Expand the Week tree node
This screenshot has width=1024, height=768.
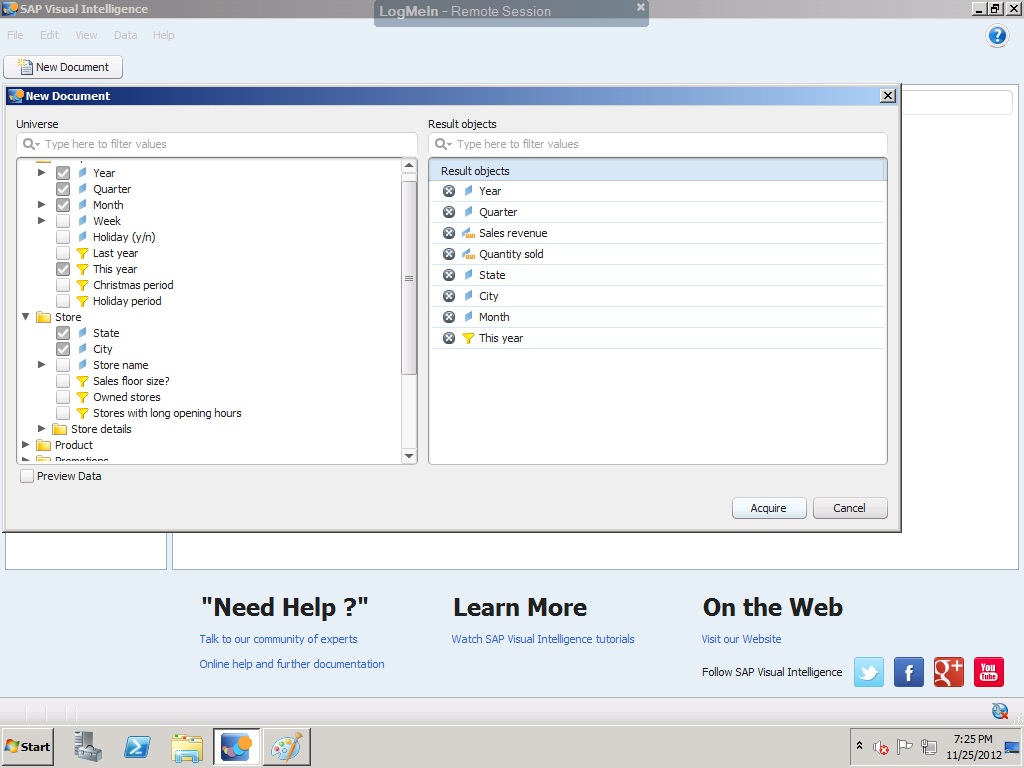tap(41, 221)
